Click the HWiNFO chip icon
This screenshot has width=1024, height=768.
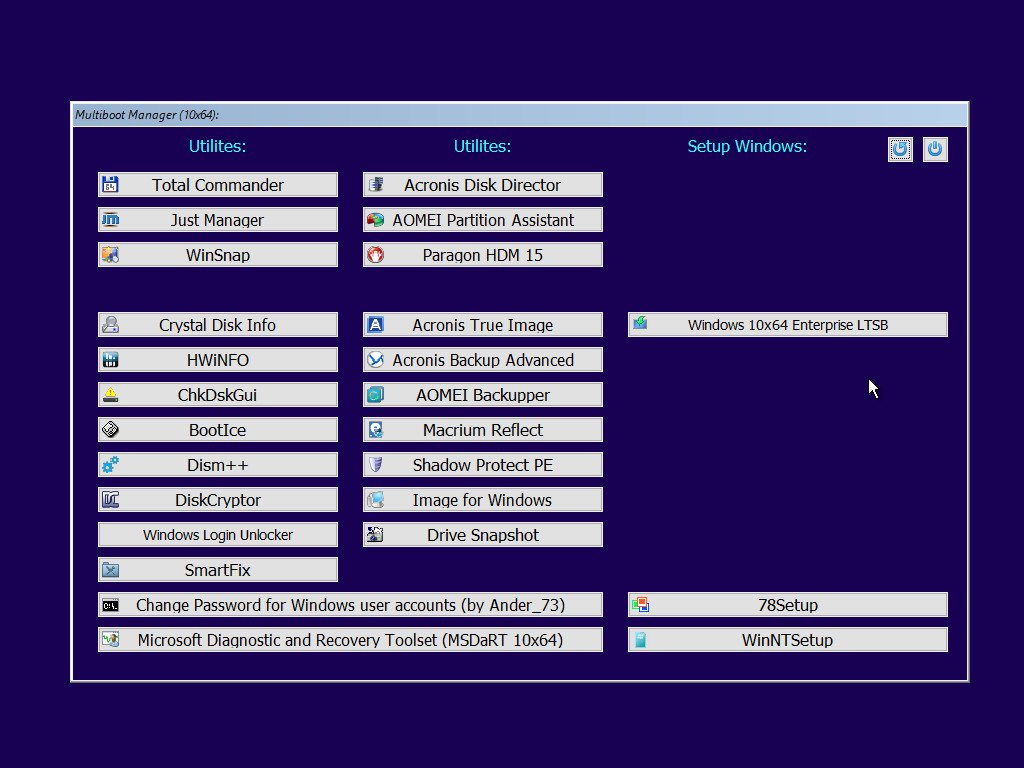[110, 360]
